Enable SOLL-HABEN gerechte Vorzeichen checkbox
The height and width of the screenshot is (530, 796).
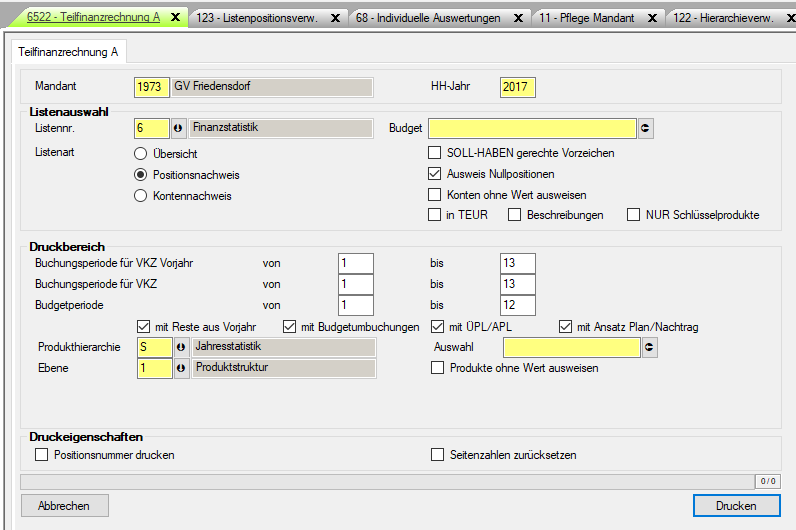pyautogui.click(x=435, y=153)
